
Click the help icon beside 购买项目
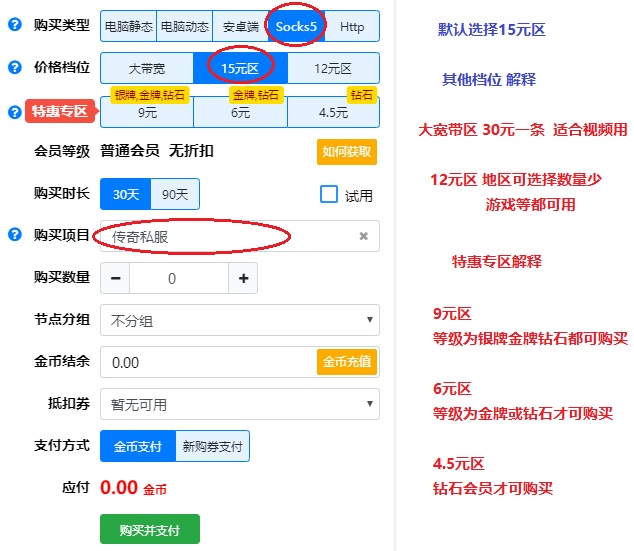coord(14,235)
